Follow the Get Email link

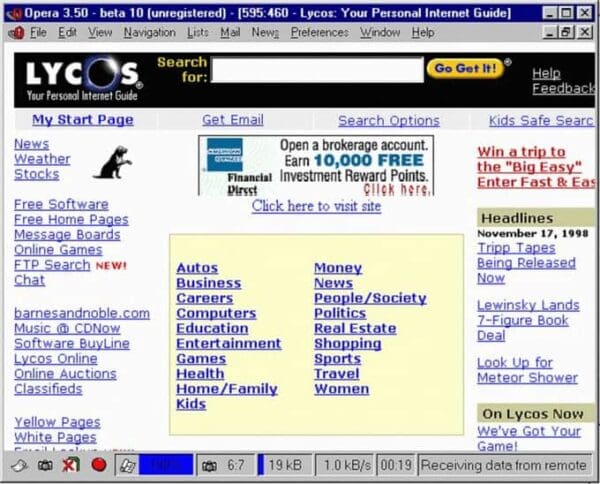232,120
